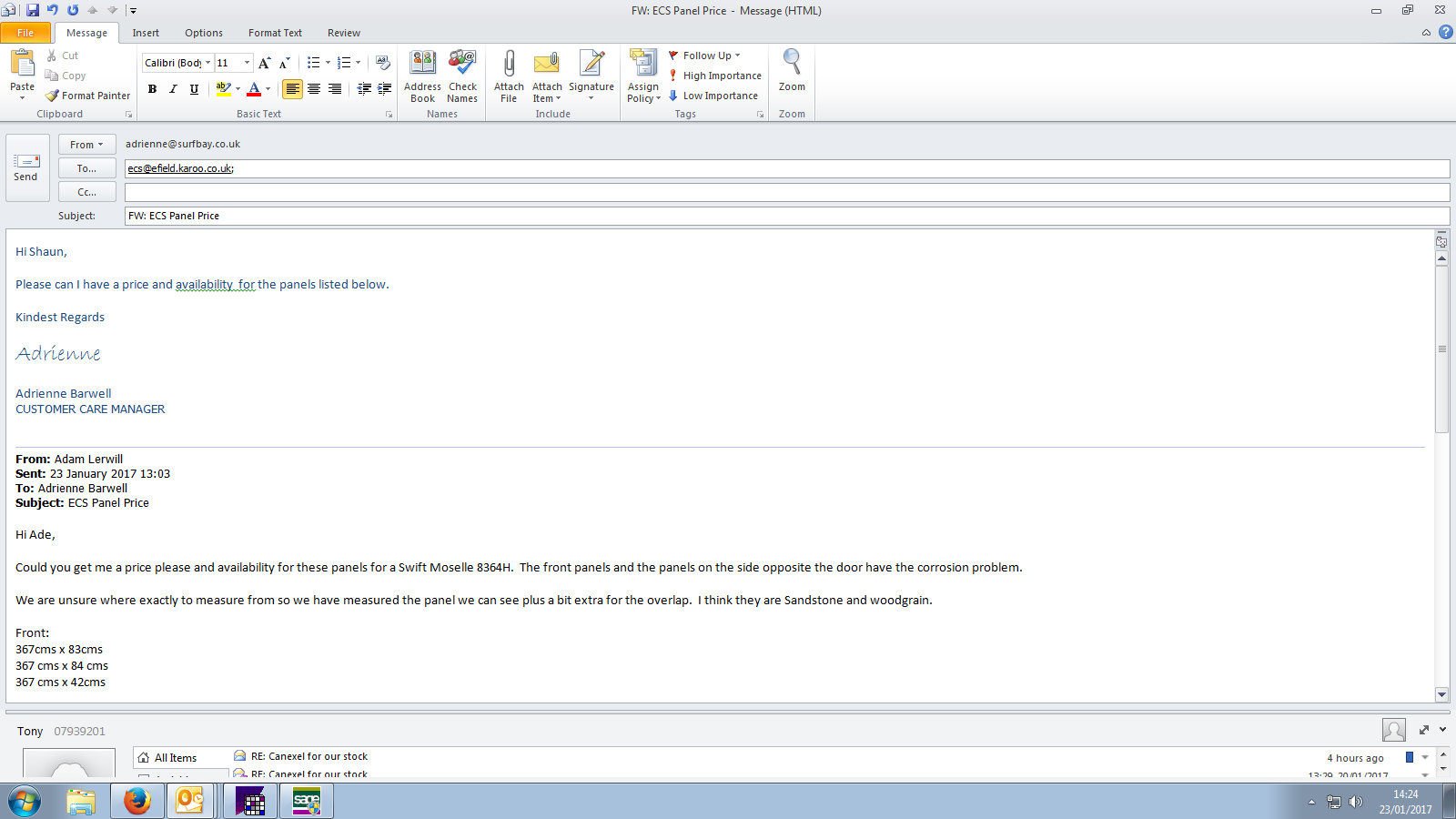Open the Zoom dialog
1456x819 pixels.
[x=792, y=71]
